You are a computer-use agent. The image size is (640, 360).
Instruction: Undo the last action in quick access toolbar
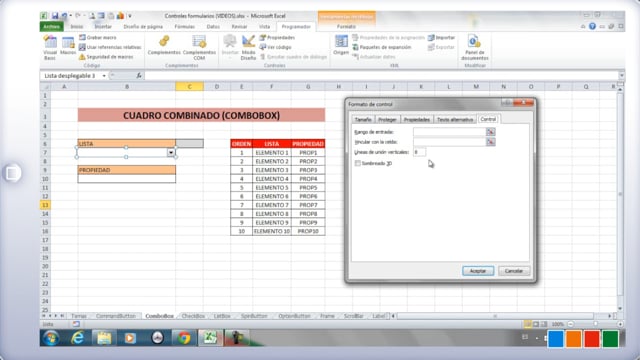coord(64,16)
